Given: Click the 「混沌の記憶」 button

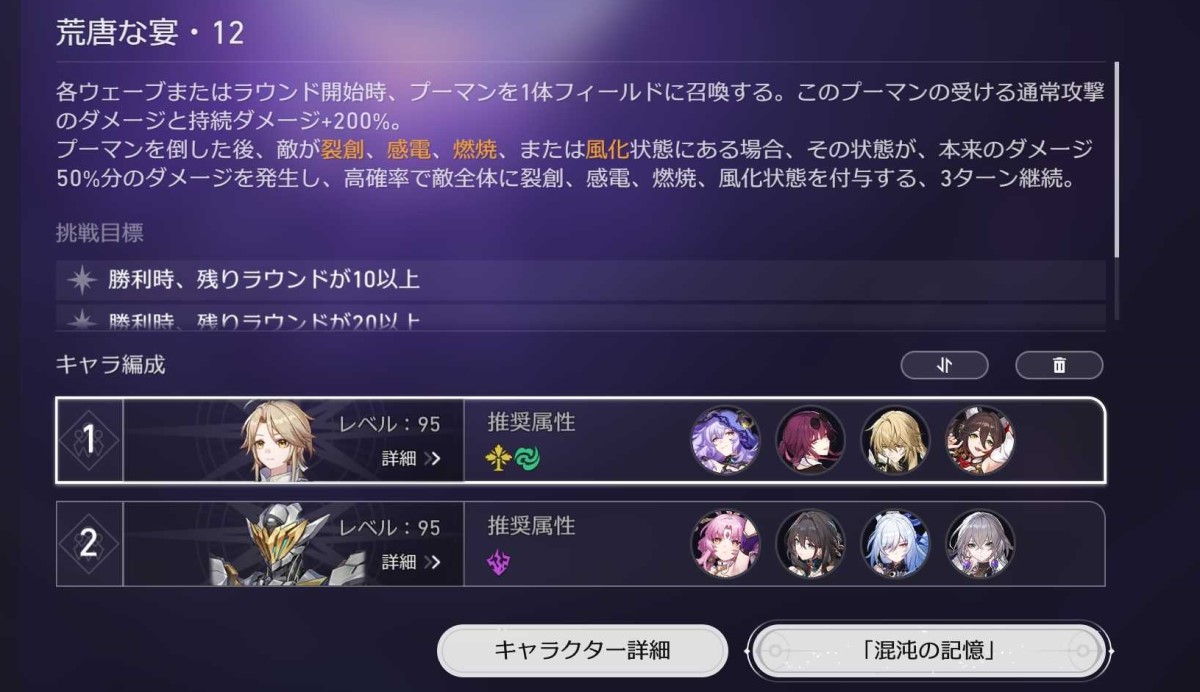Looking at the screenshot, I should click(x=928, y=650).
